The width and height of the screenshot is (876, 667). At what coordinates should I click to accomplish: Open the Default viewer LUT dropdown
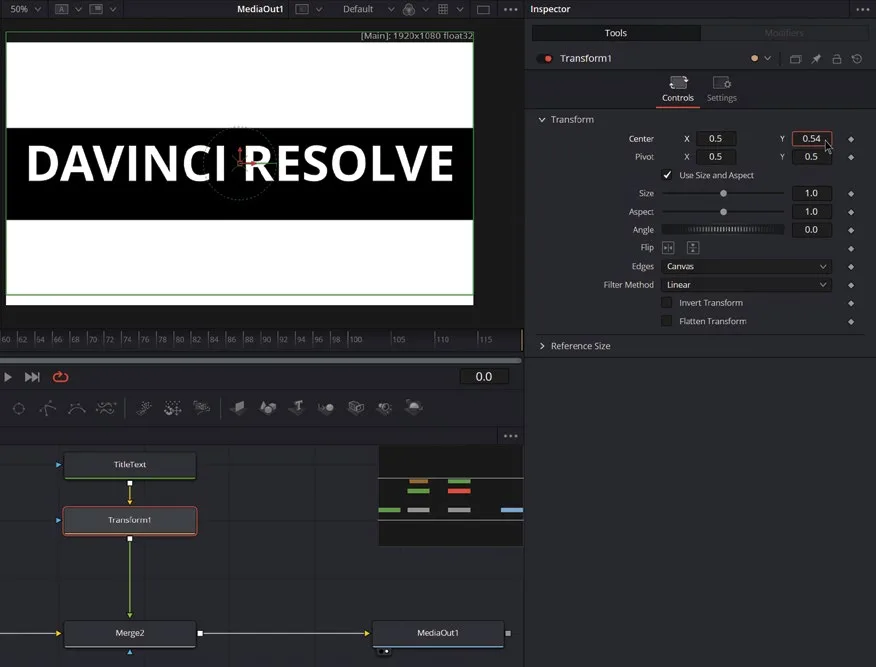point(369,9)
